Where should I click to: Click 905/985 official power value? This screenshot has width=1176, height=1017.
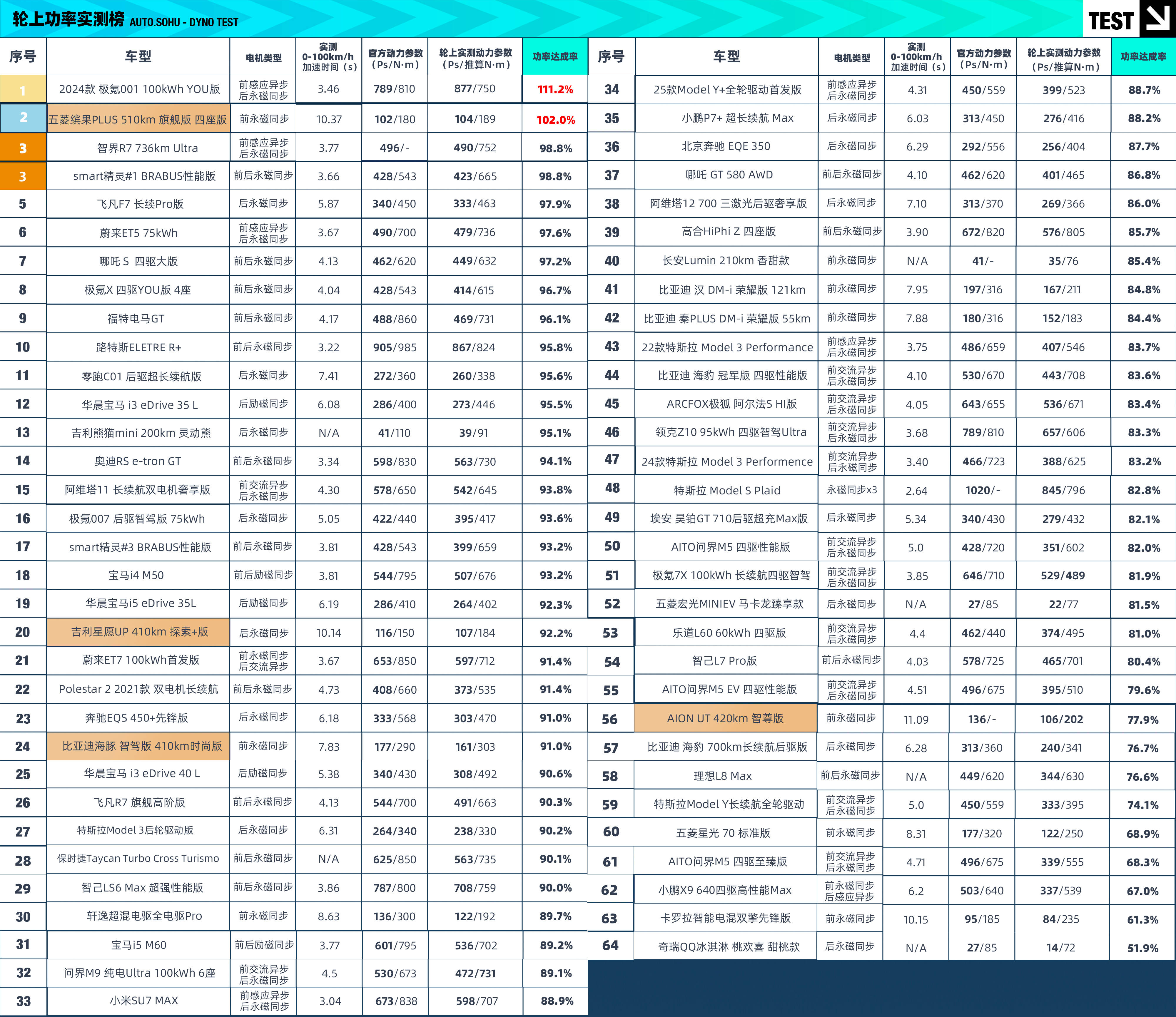pyautogui.click(x=395, y=347)
